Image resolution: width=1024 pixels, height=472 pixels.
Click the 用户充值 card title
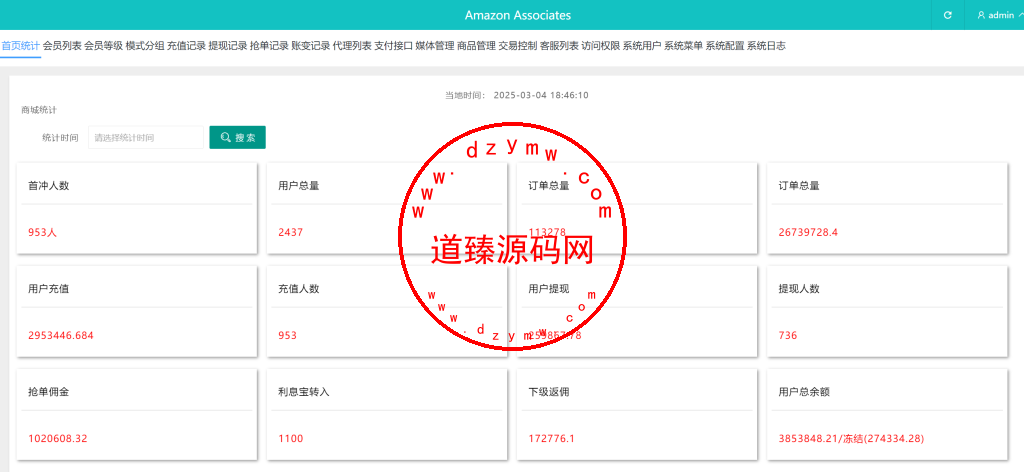[48, 289]
